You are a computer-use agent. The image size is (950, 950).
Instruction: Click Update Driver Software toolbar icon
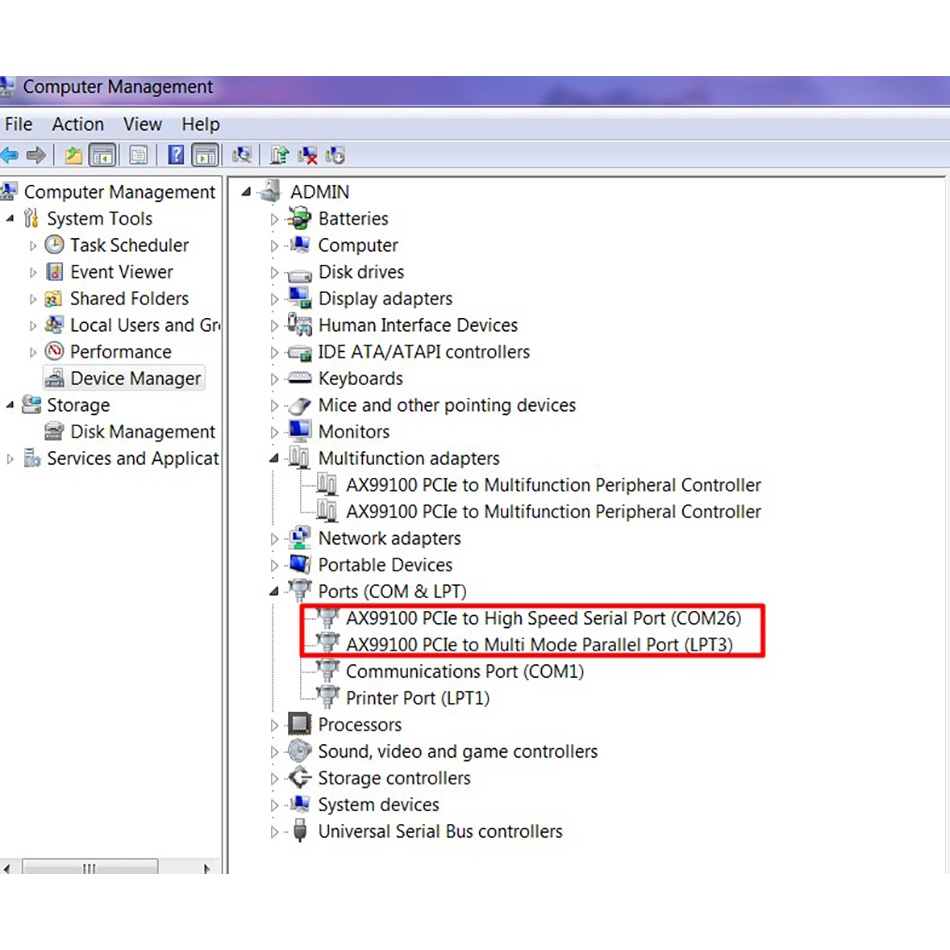coord(280,155)
